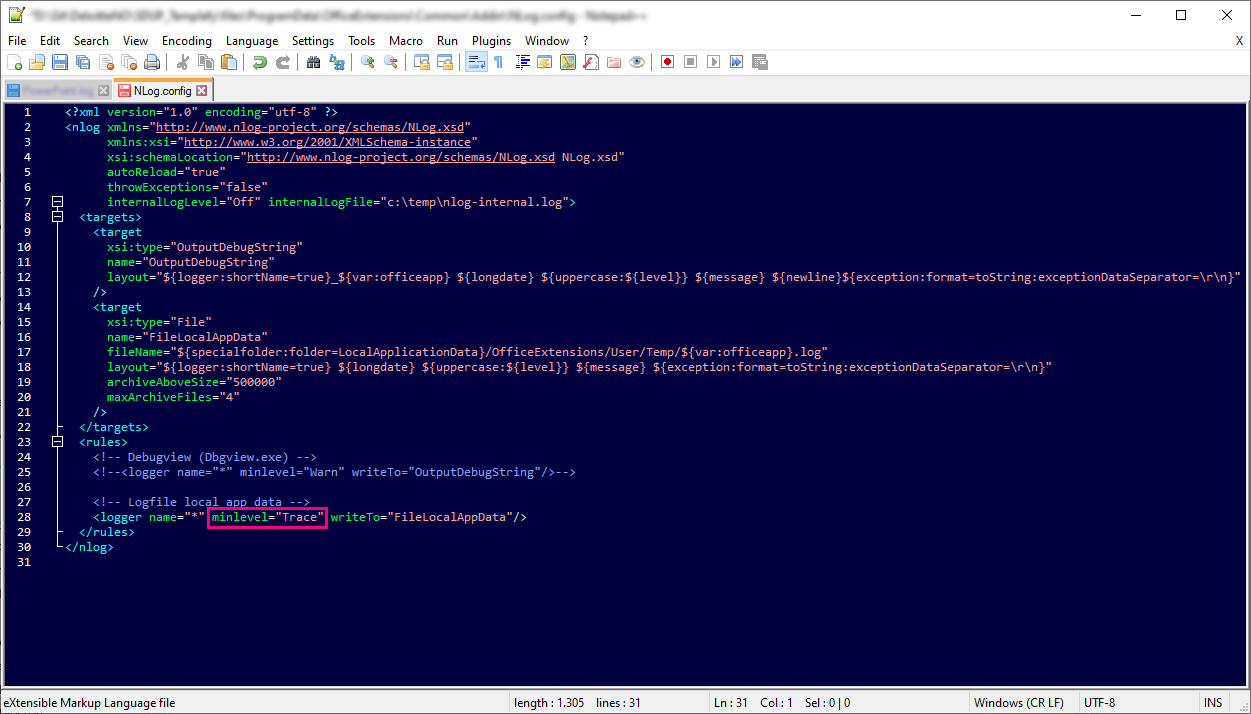Create a new file with the New icon
This screenshot has height=714, width=1251.
pos(15,62)
